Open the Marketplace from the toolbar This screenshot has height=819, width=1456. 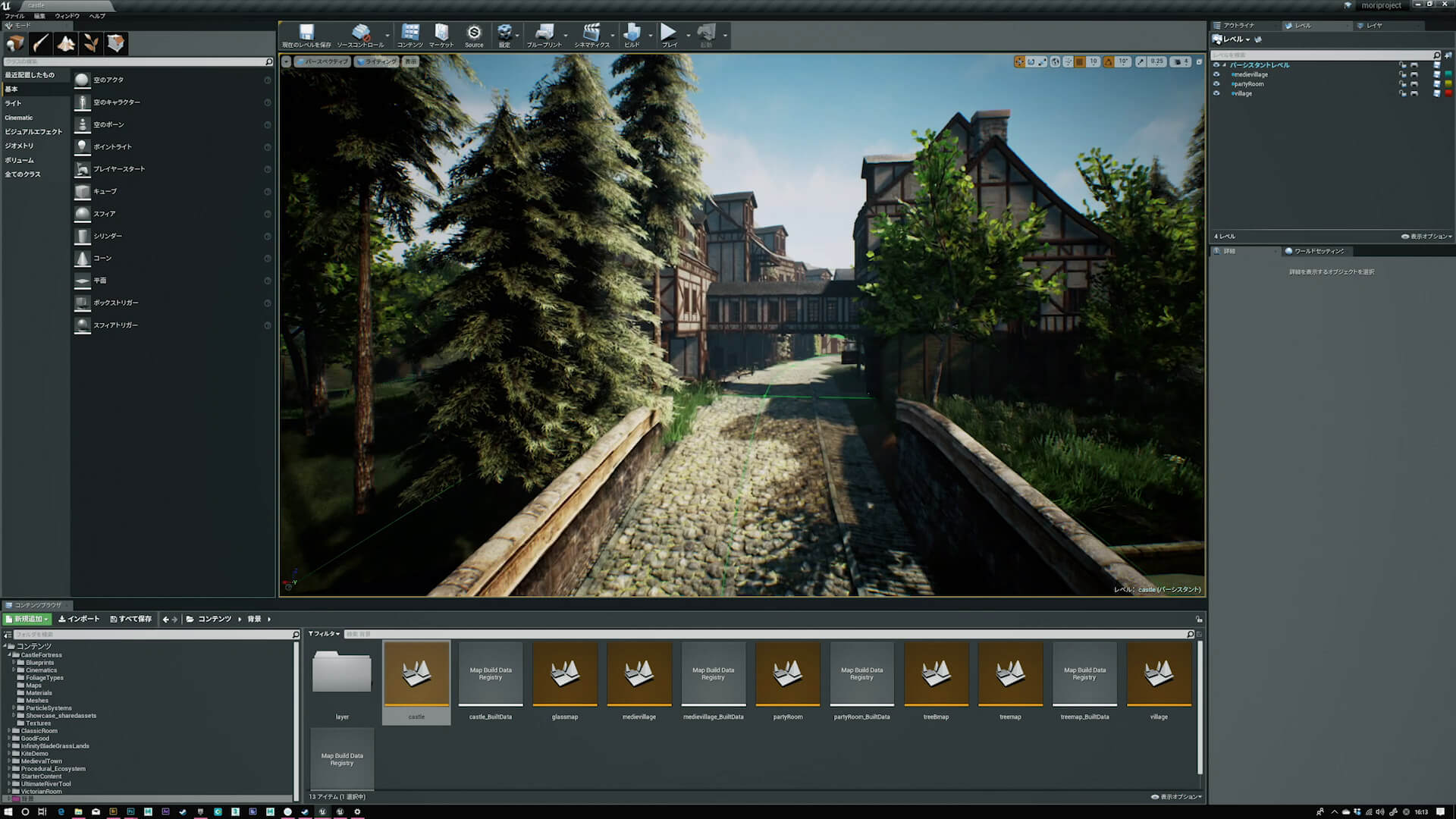441,32
